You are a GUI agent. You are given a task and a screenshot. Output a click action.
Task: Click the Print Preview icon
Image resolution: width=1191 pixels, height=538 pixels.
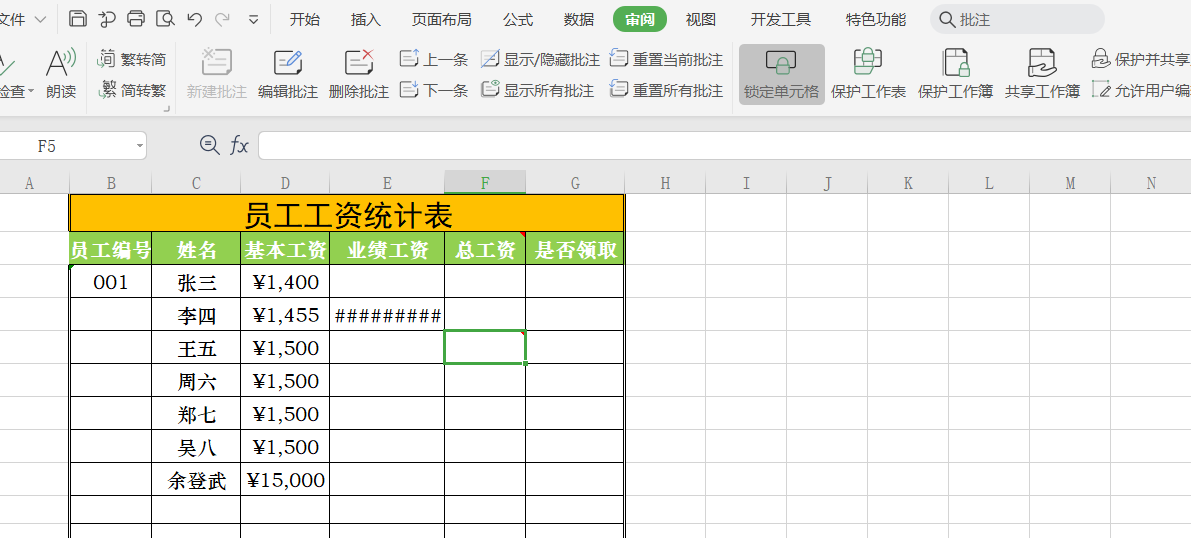165,19
